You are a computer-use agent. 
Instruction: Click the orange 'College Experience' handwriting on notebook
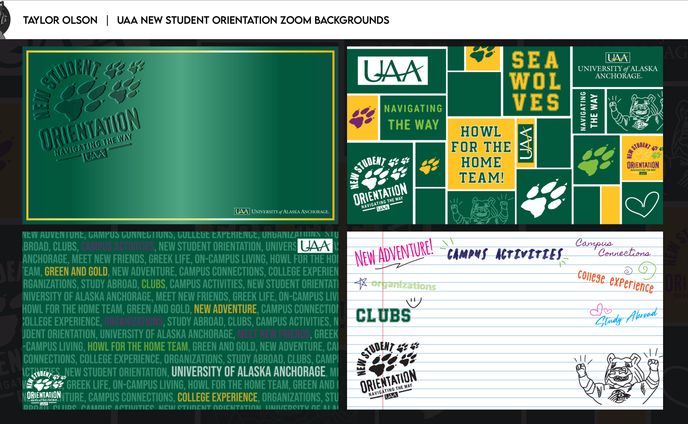click(616, 281)
